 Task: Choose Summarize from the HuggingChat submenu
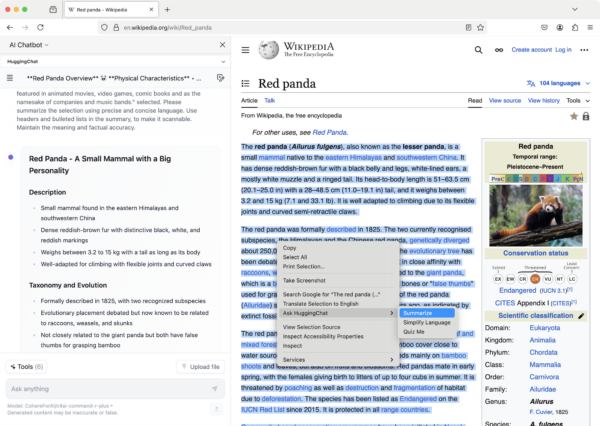click(418, 313)
